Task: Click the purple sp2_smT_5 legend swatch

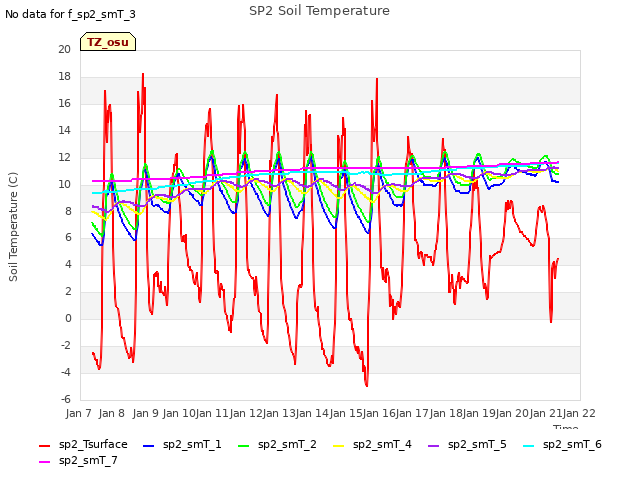Action: pyautogui.click(x=434, y=445)
